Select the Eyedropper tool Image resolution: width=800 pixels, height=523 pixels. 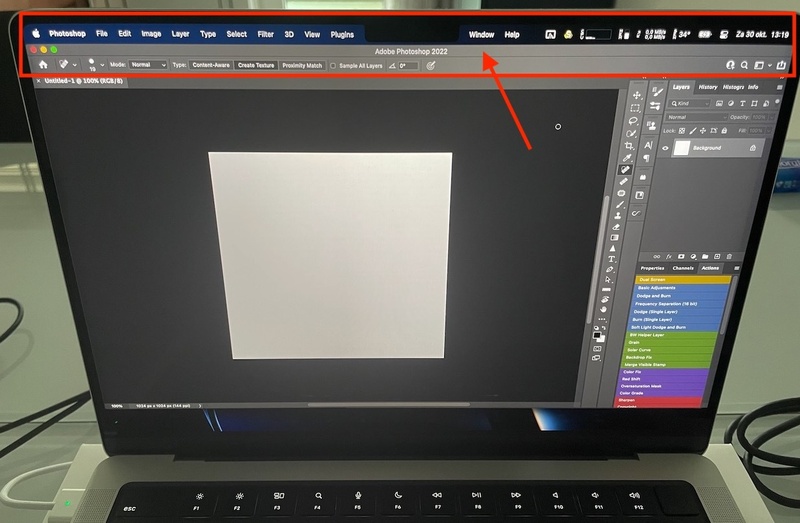[x=628, y=158]
